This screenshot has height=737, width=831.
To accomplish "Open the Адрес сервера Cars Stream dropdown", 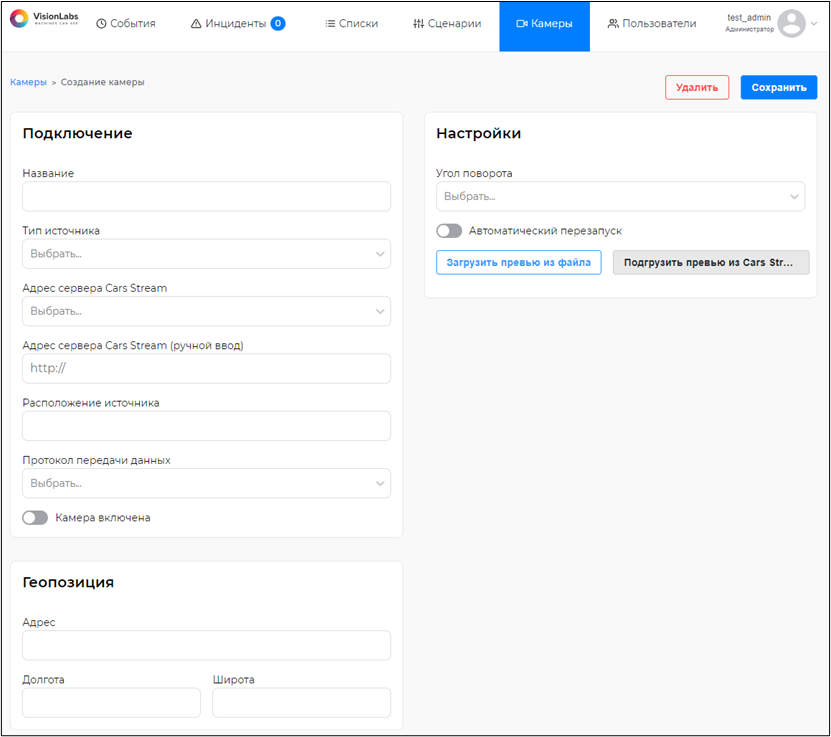I will coord(206,311).
